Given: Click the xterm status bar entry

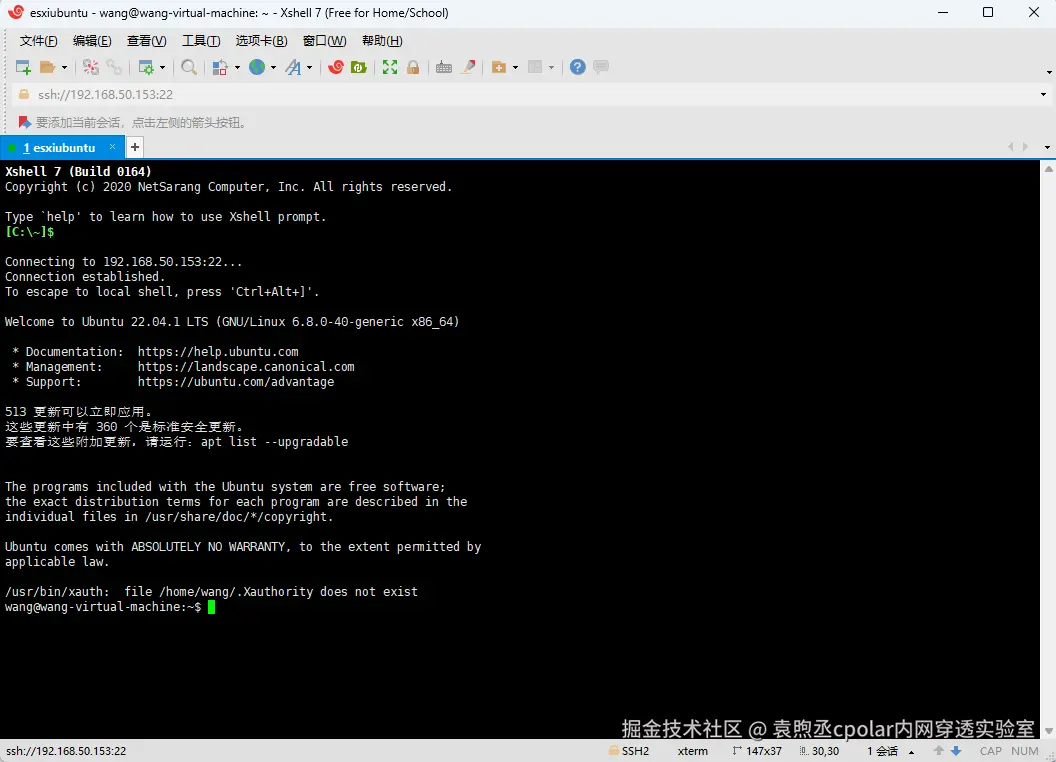Looking at the screenshot, I should (x=692, y=751).
